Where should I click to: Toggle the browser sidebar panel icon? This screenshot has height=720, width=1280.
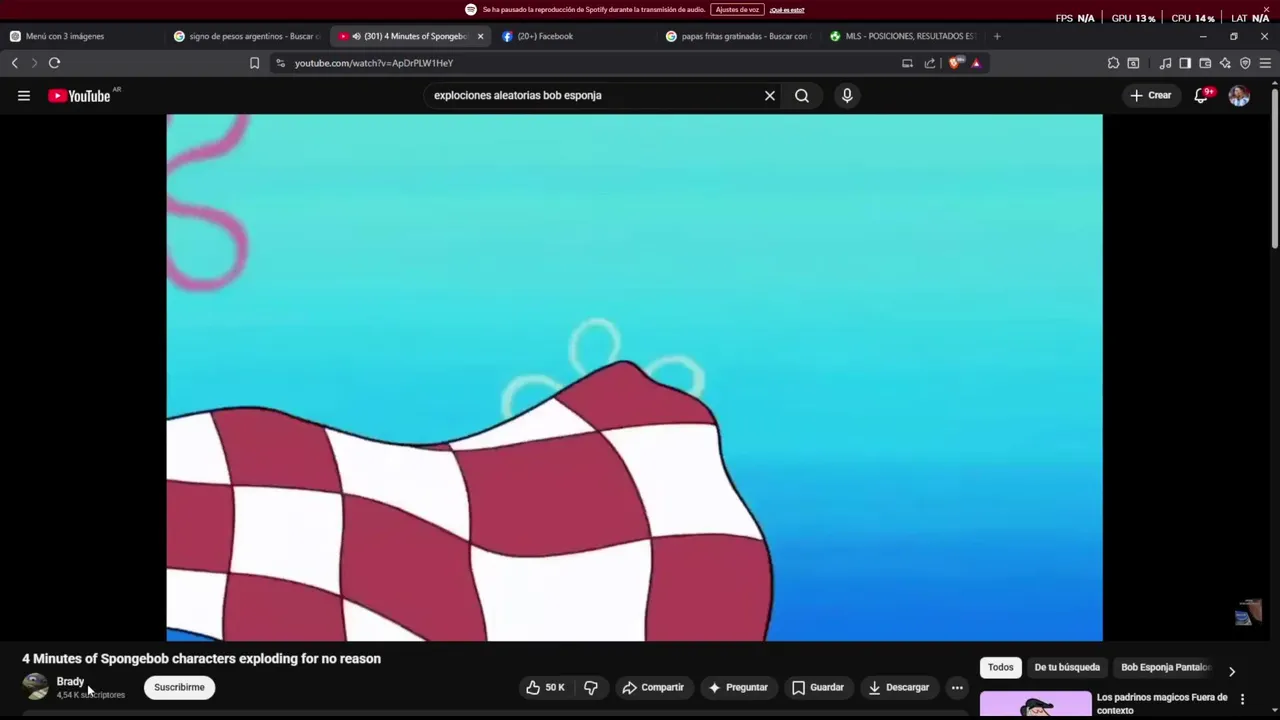tap(1185, 63)
